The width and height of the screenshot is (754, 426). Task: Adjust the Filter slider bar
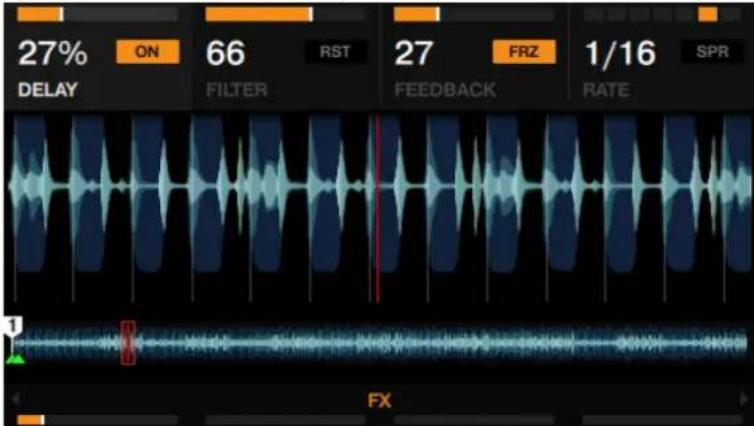pos(286,14)
